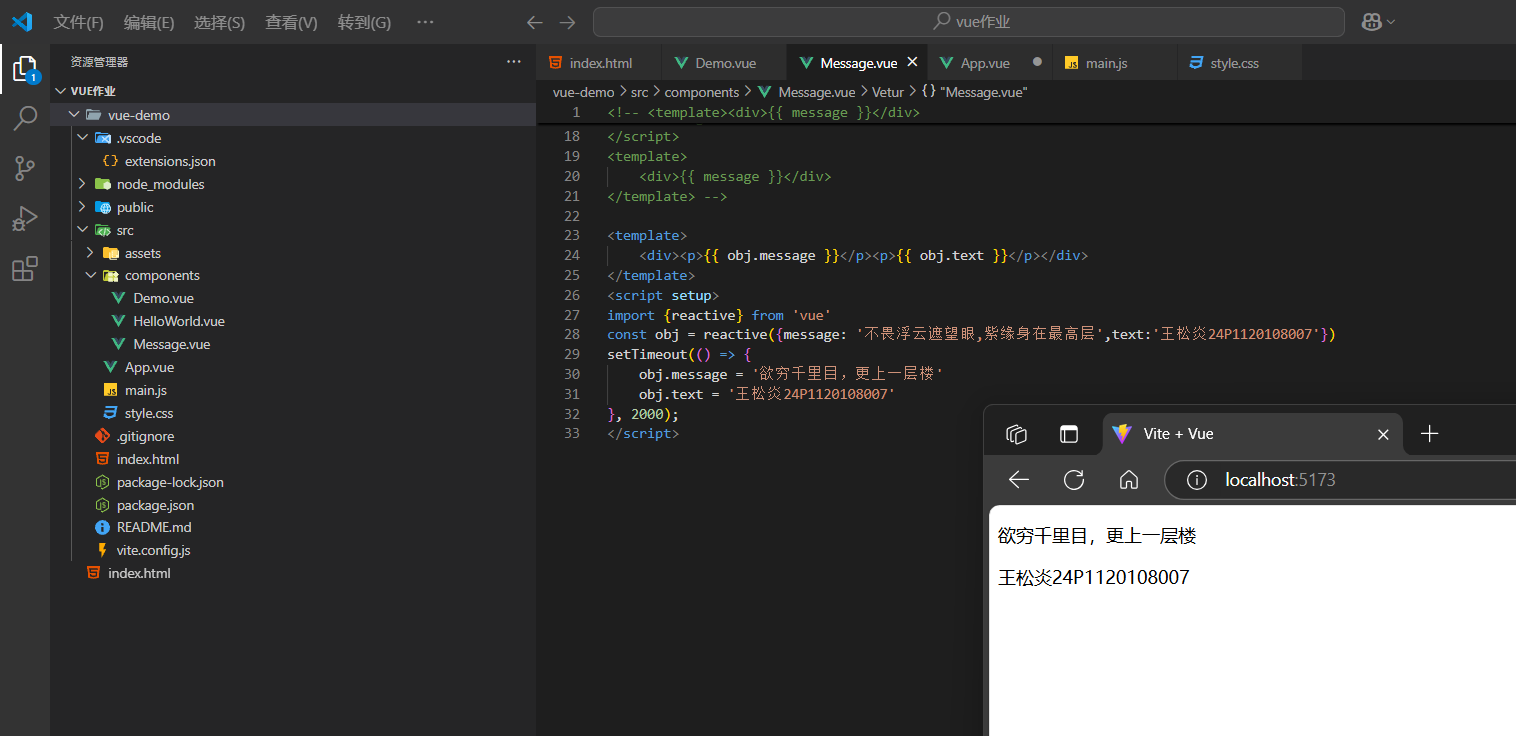Expand the node_modules folder

(83, 184)
